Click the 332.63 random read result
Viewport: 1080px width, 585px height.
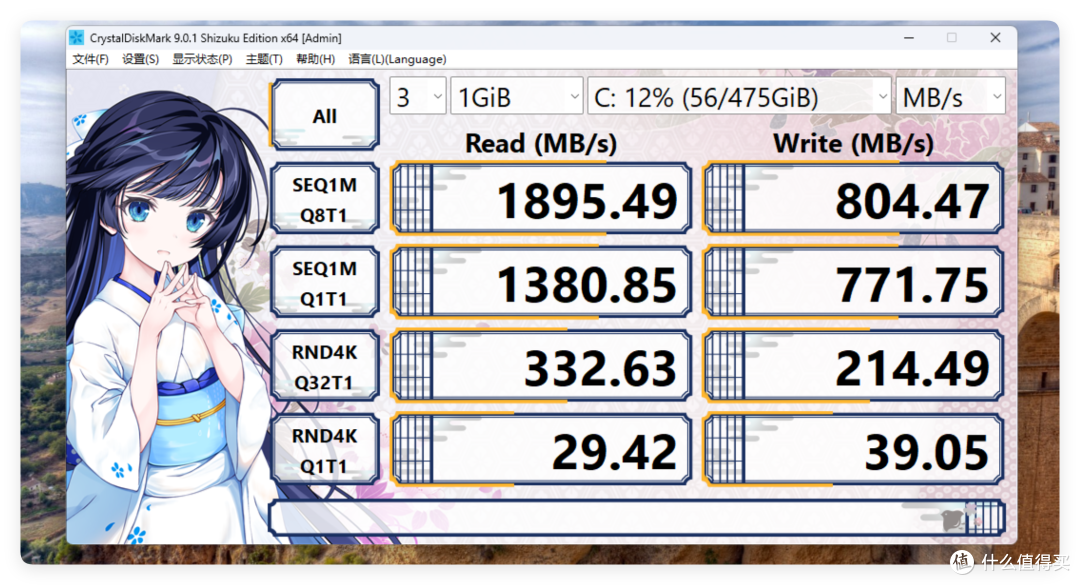tap(541, 366)
